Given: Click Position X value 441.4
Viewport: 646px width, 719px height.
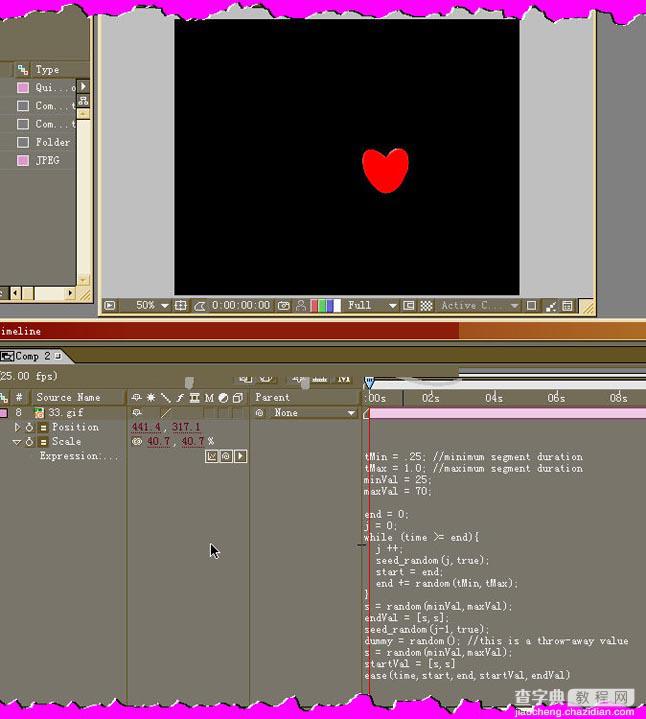Looking at the screenshot, I should pos(146,427).
